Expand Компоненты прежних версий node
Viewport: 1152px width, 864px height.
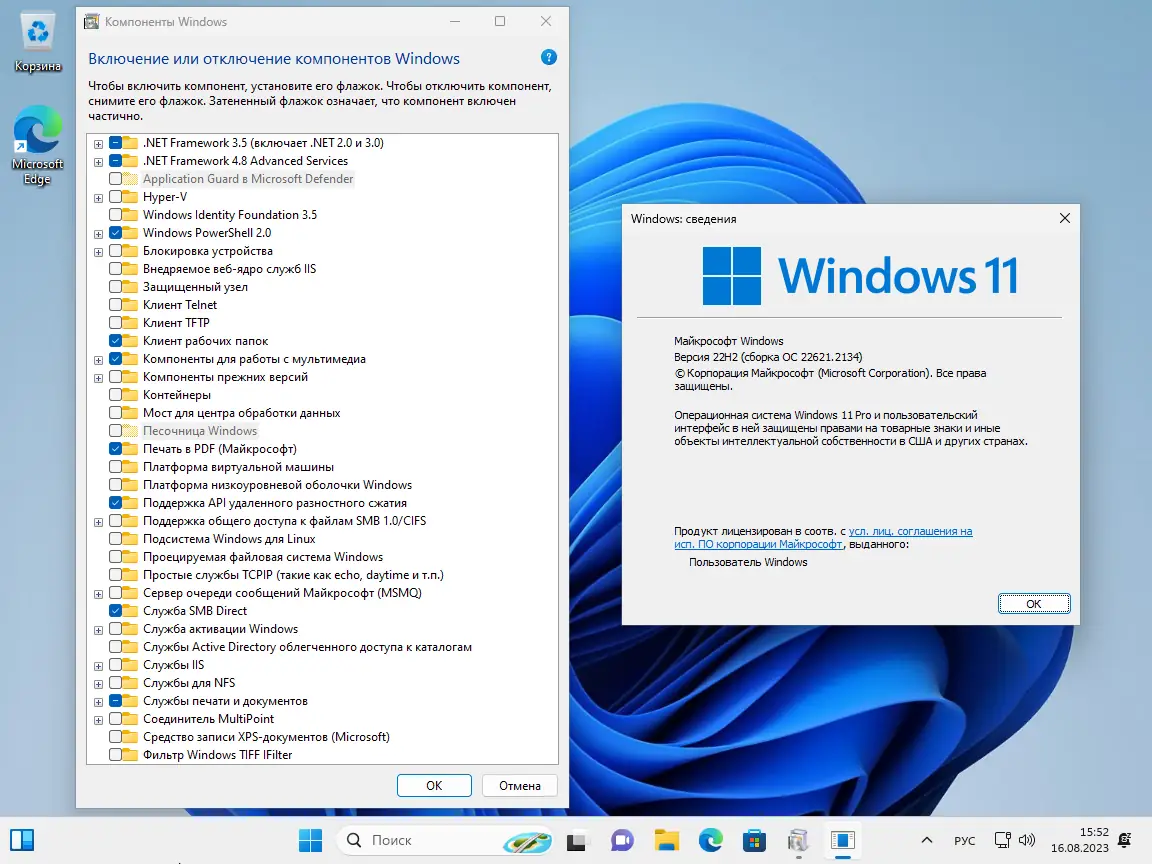(x=98, y=378)
